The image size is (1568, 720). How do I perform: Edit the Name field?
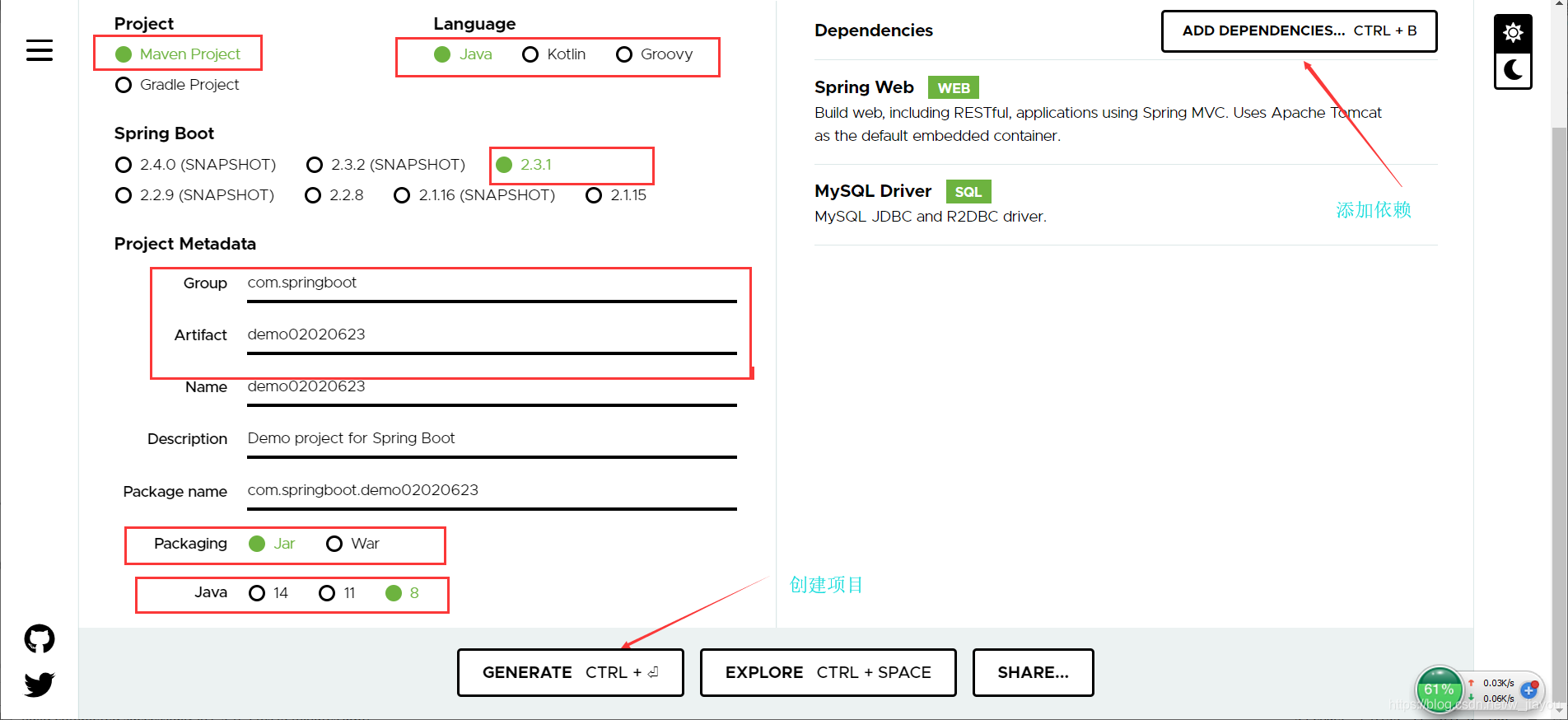pos(492,387)
